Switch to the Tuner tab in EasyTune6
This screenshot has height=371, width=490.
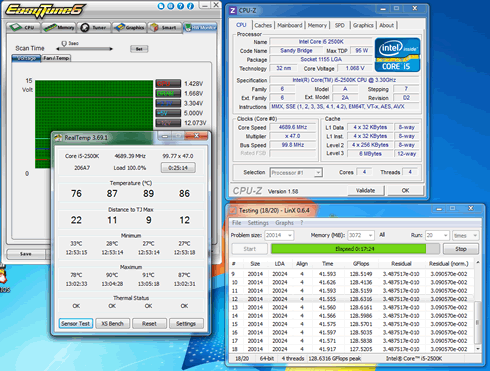click(94, 27)
